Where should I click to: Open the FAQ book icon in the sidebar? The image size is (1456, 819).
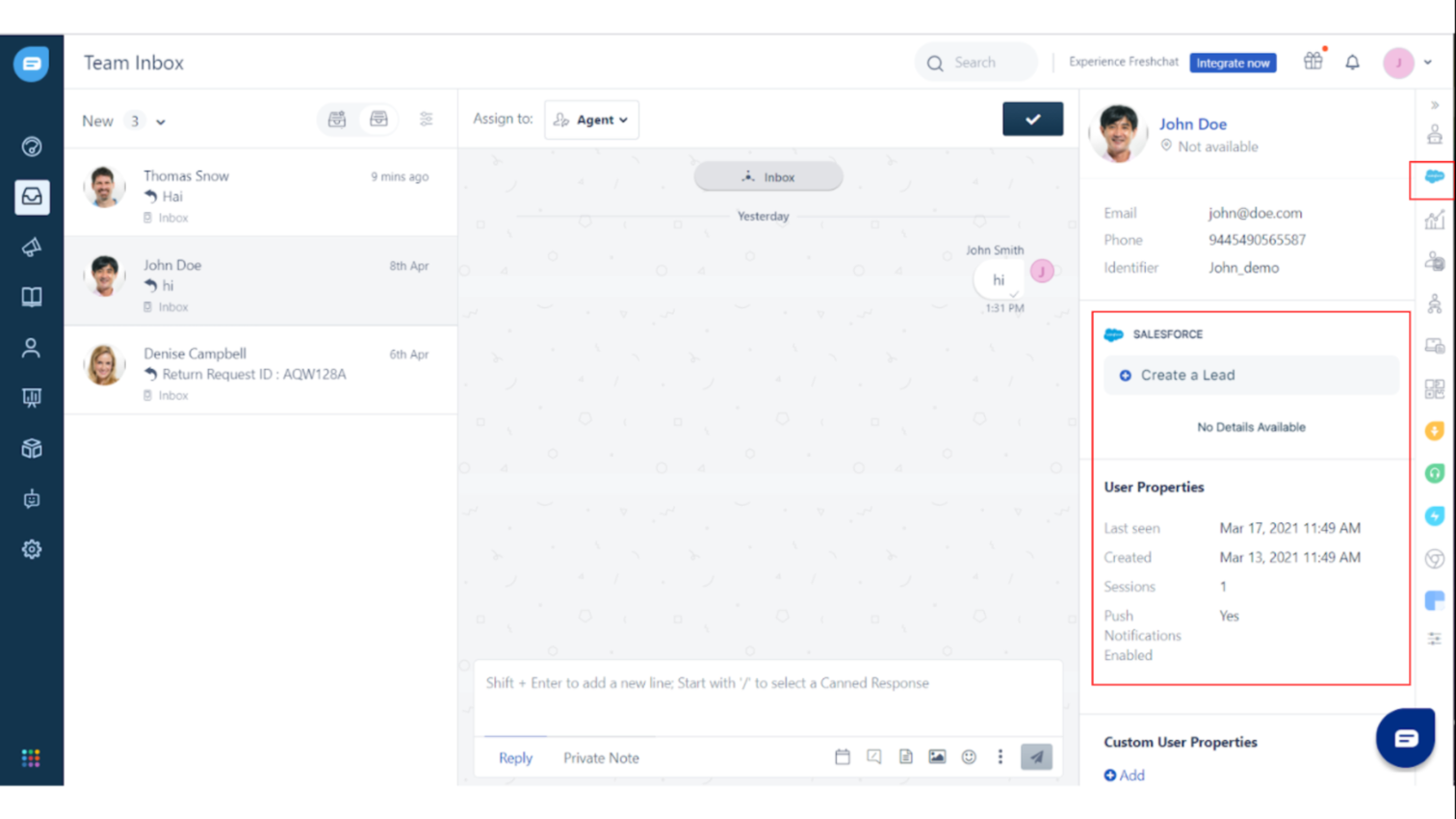coord(32,297)
